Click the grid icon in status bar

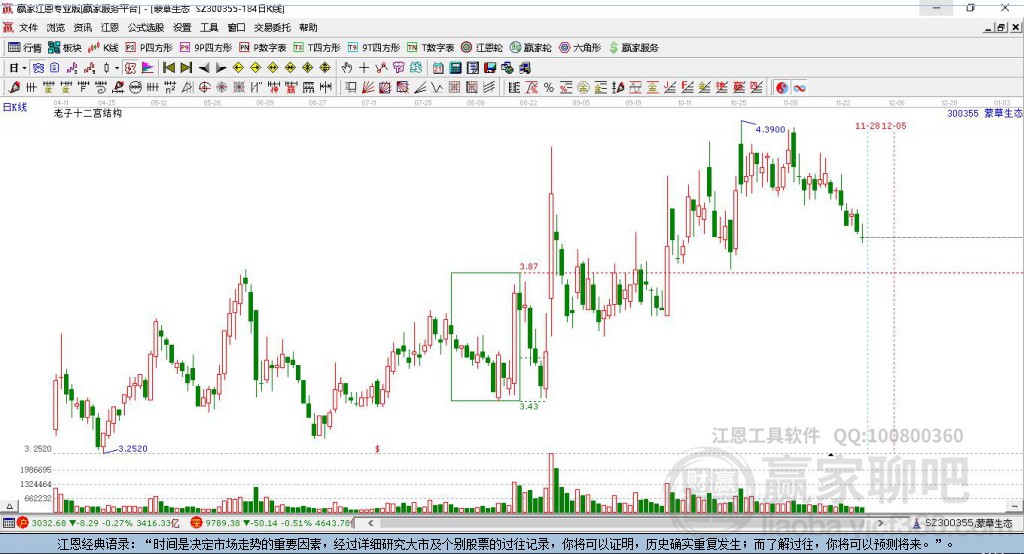point(8,523)
